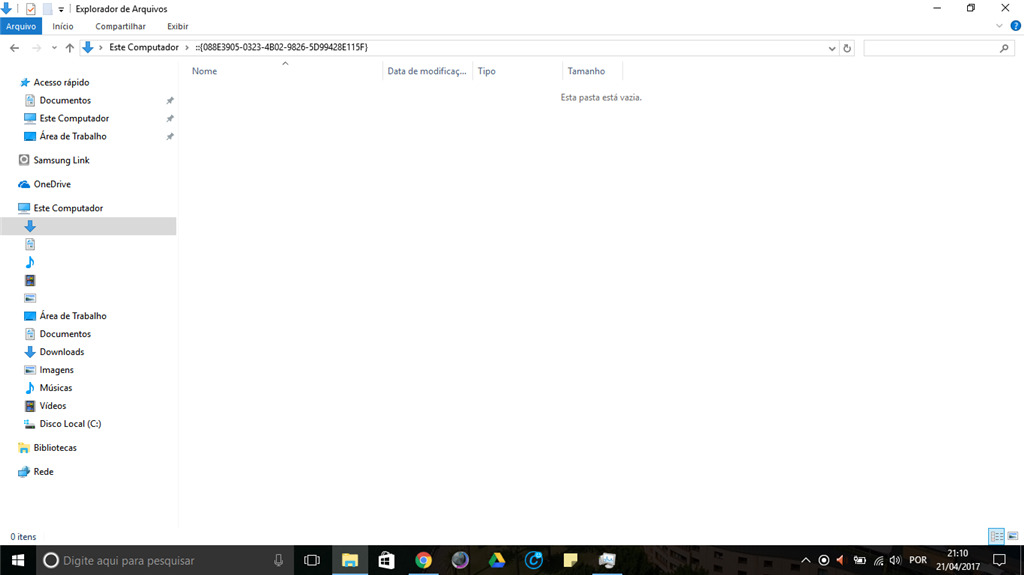The height and width of the screenshot is (575, 1024).
Task: Open the Exibir tab
Action: 177,26
